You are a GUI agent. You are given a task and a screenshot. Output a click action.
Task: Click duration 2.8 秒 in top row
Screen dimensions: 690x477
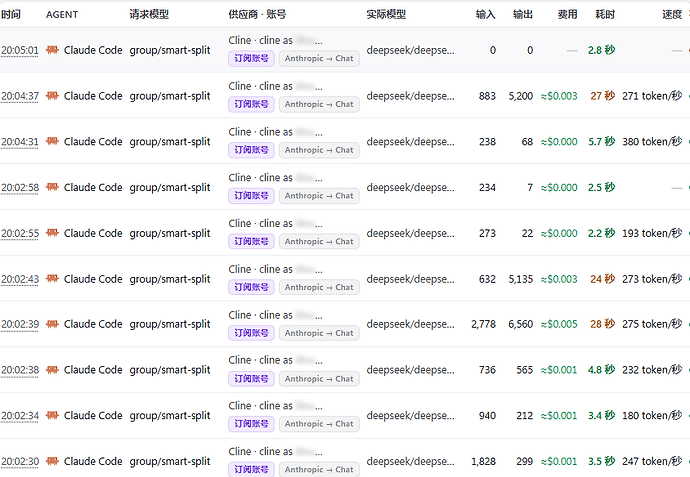602,50
